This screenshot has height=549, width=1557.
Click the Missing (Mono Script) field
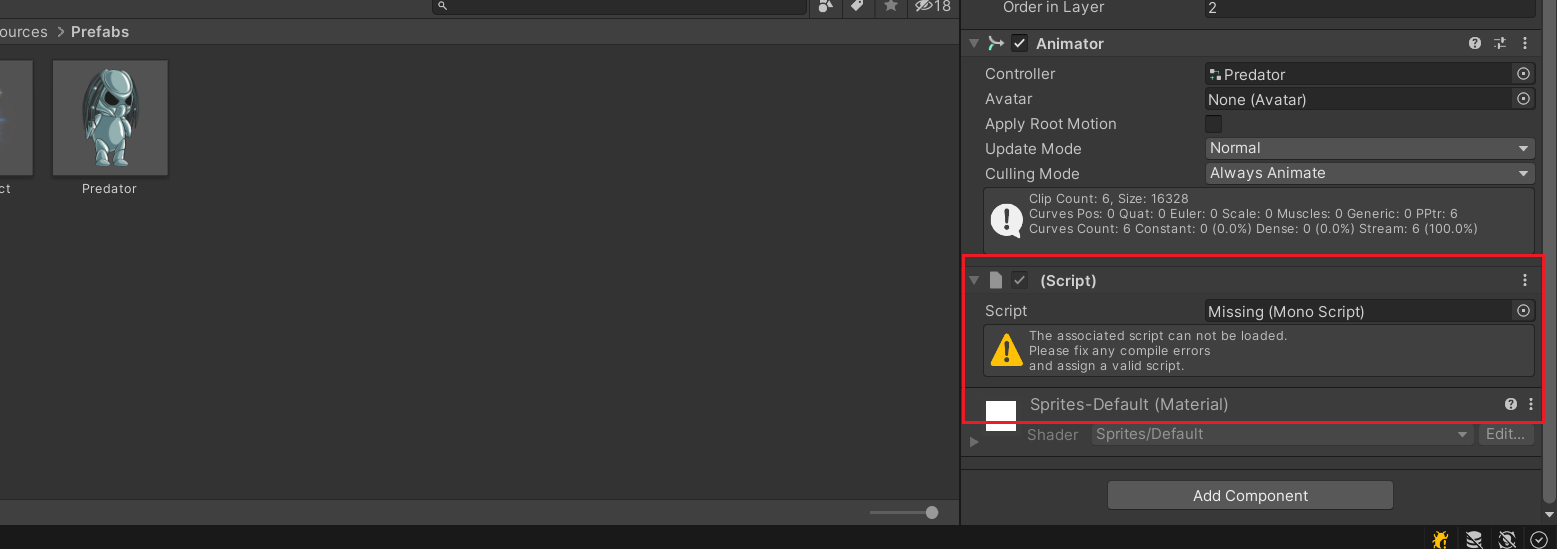pyautogui.click(x=1359, y=311)
